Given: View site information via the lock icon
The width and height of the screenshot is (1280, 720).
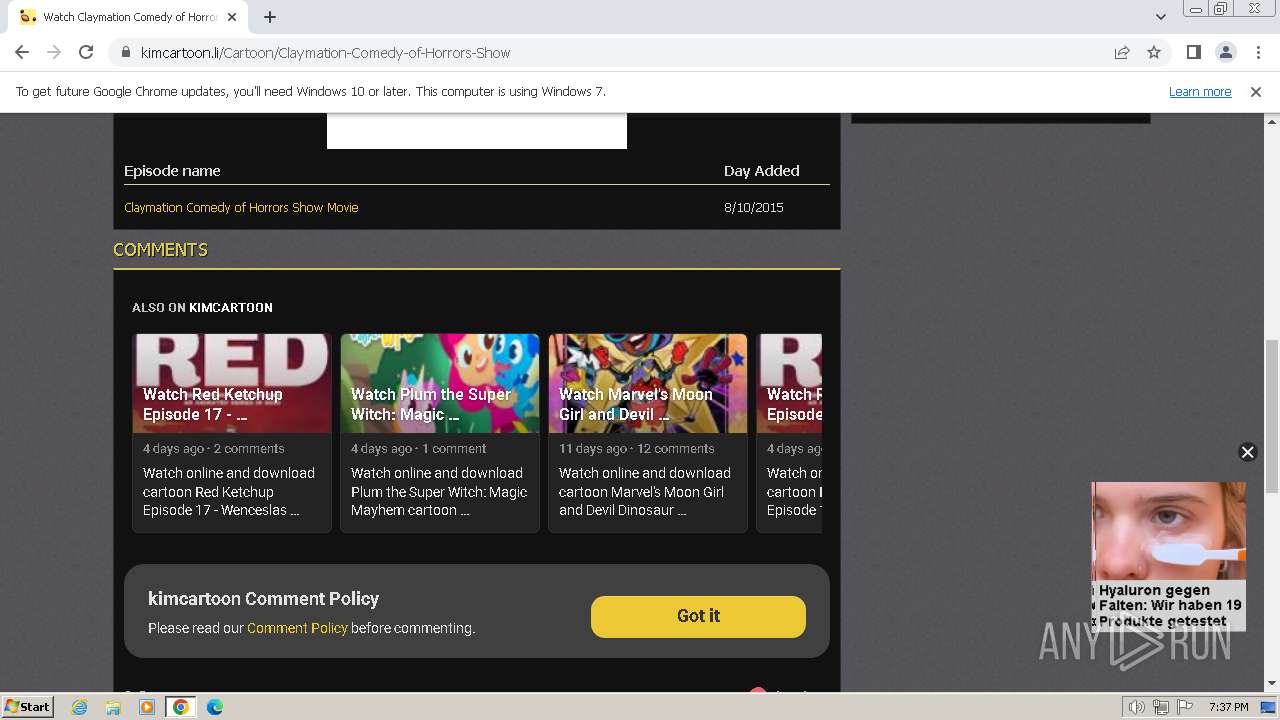Looking at the screenshot, I should (x=125, y=52).
